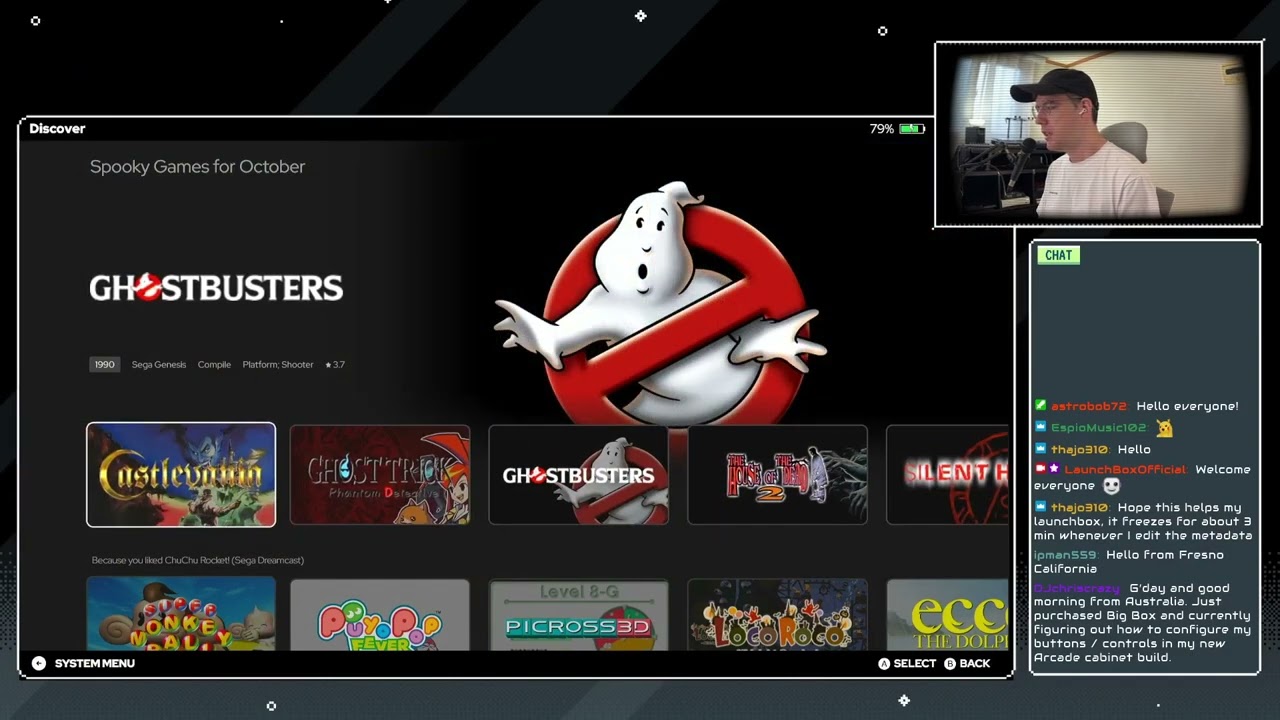Click the Discover header title
The image size is (1280, 720).
point(57,129)
